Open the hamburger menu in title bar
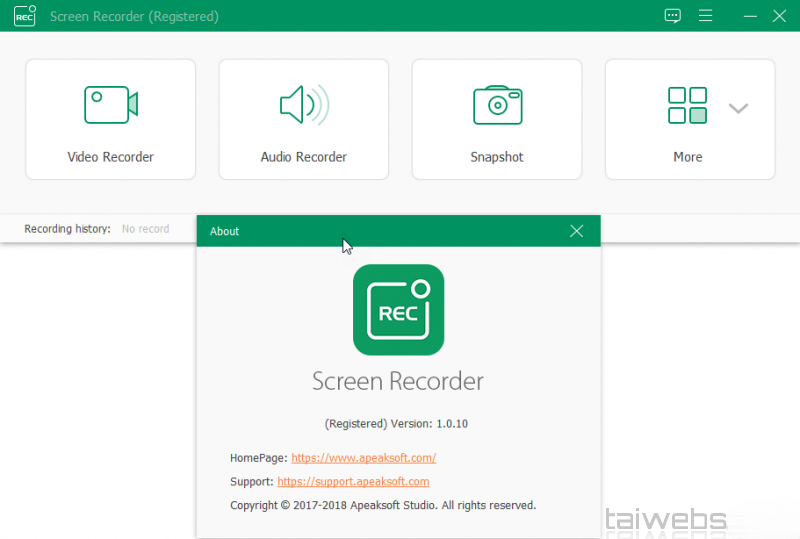The height and width of the screenshot is (539, 800). tap(705, 16)
